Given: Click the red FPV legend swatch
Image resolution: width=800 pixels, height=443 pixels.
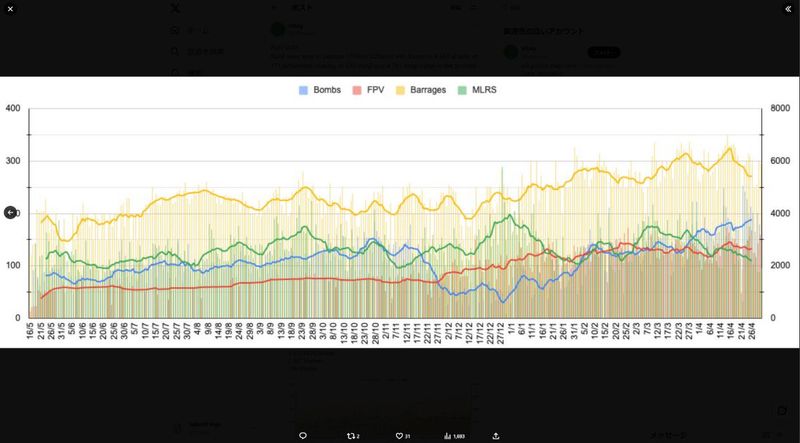Looking at the screenshot, I should point(360,90).
